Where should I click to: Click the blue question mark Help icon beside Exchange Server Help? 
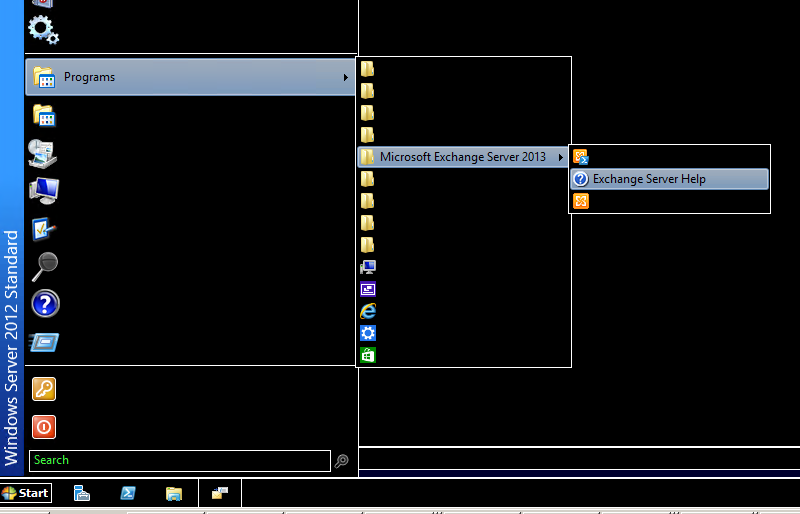(581, 179)
